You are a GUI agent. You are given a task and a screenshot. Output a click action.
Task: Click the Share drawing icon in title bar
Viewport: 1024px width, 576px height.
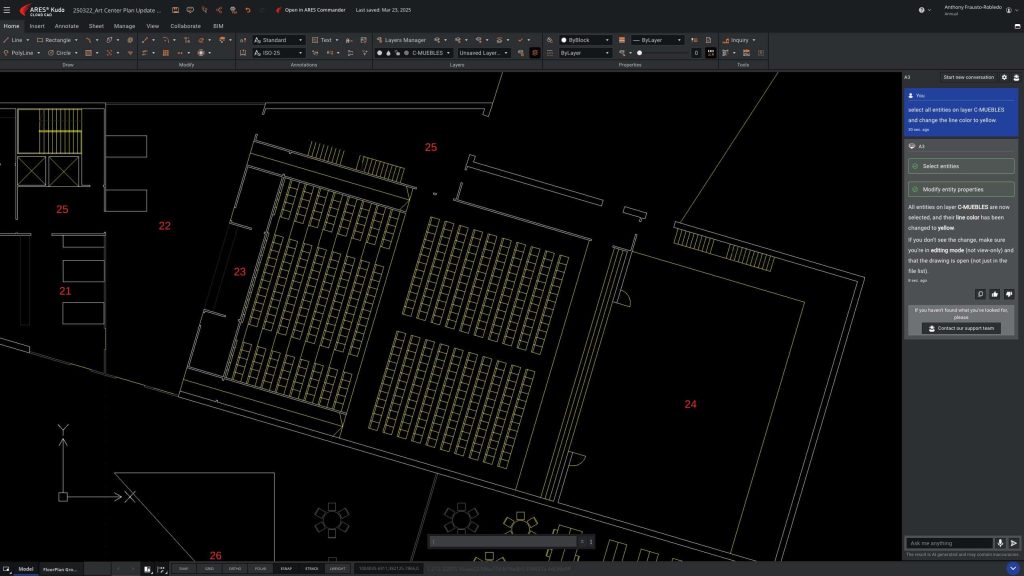[x=219, y=10]
